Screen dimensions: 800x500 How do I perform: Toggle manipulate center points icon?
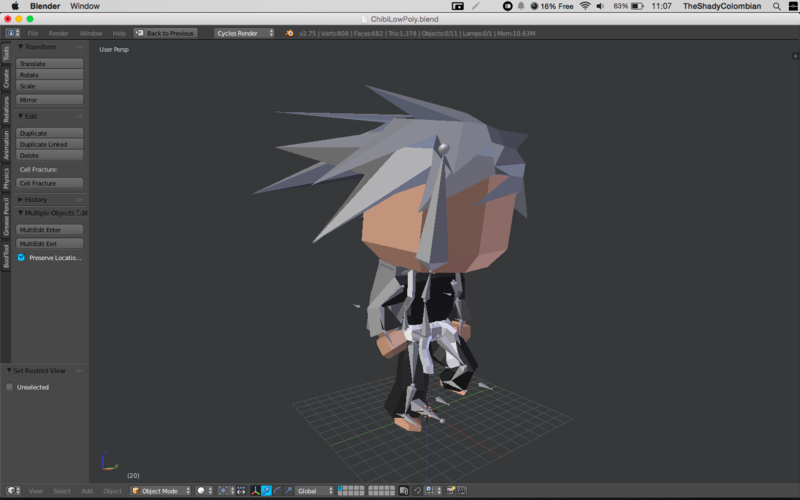click(241, 490)
